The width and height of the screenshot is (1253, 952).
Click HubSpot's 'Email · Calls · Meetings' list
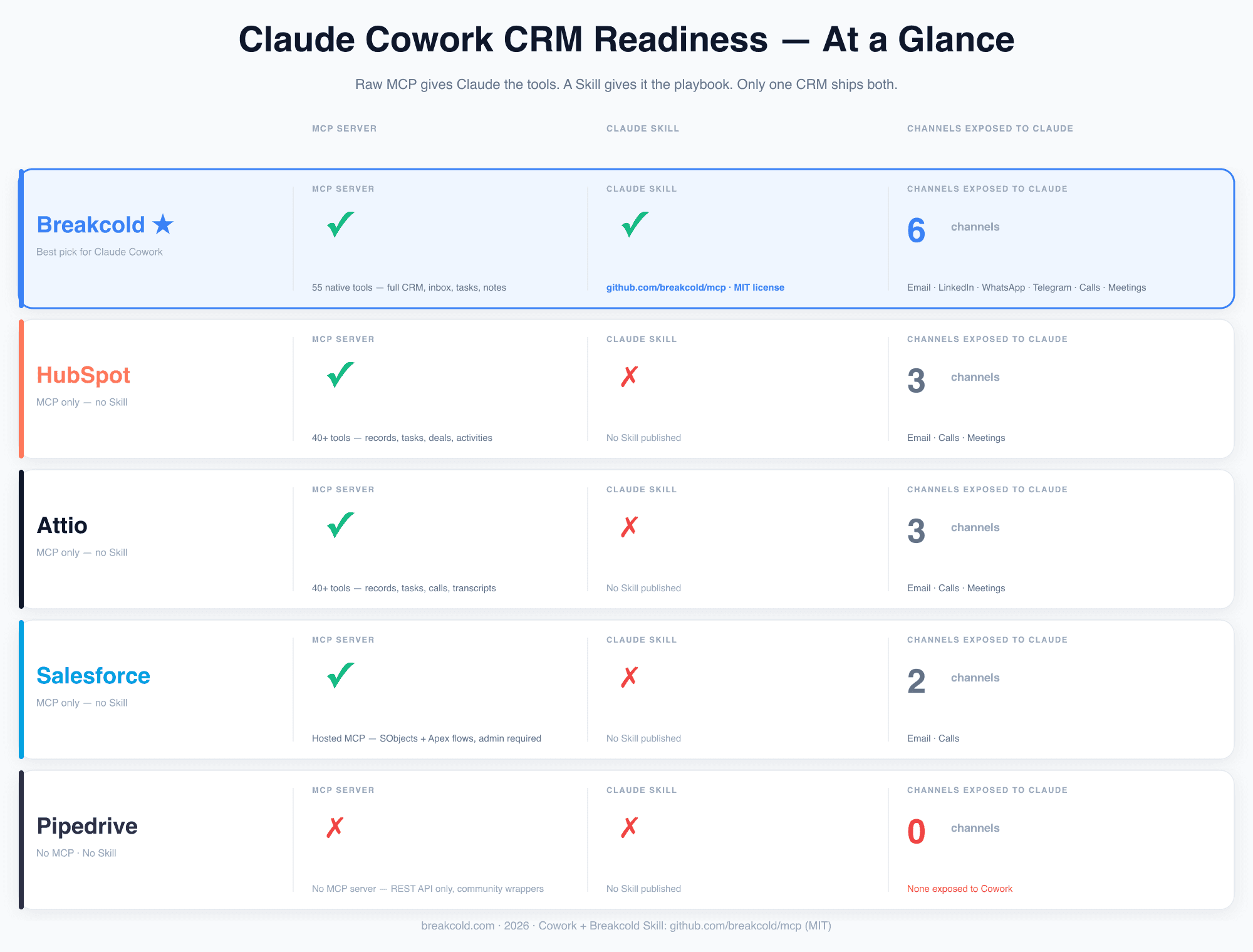point(956,438)
